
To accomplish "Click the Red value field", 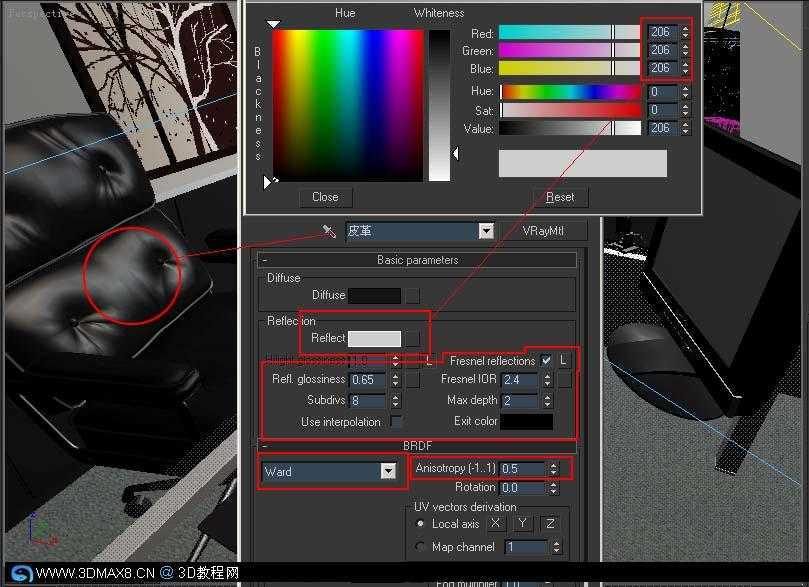I will click(x=662, y=32).
